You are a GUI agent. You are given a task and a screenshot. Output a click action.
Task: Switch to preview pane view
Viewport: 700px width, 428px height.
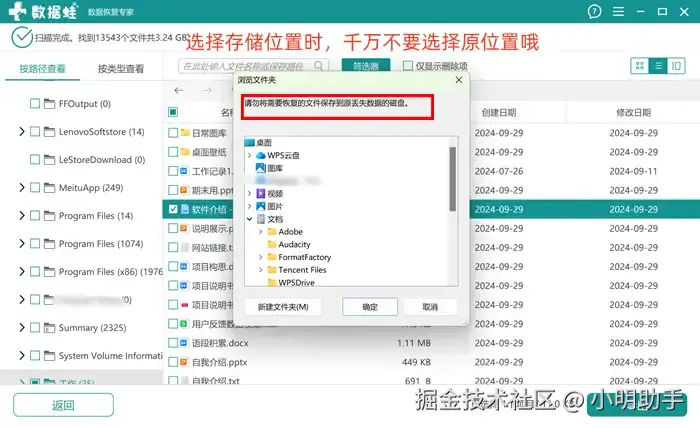(676, 66)
